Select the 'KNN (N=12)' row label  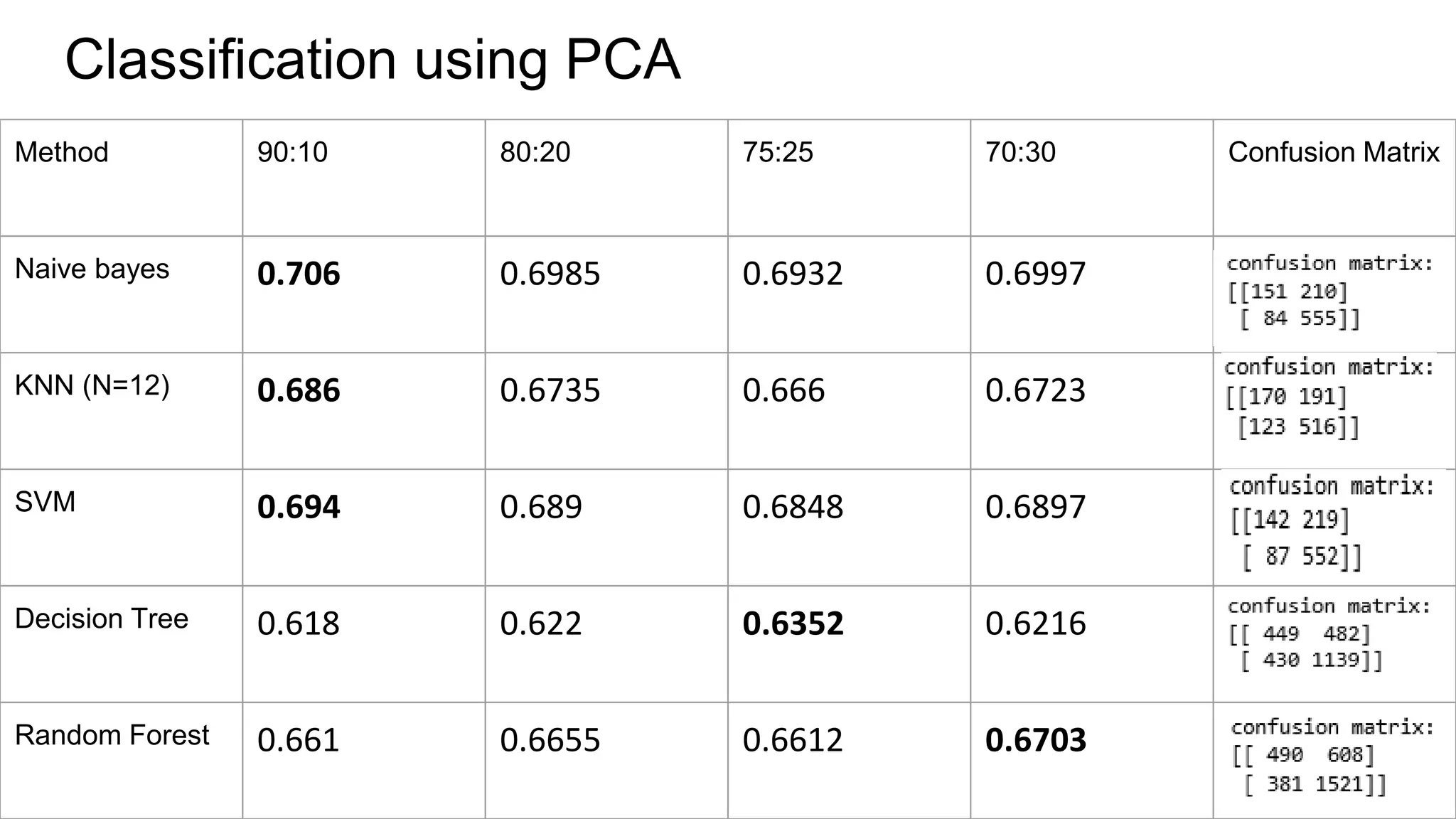tap(92, 385)
